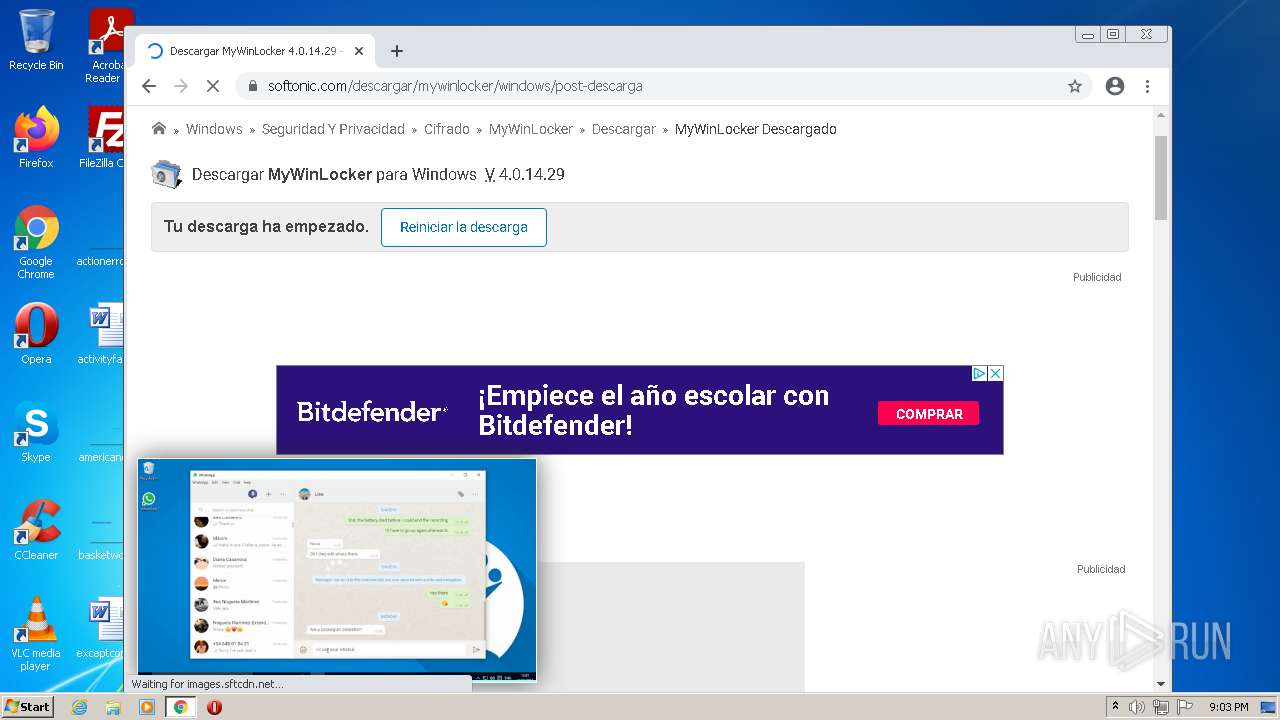This screenshot has width=1280, height=720.
Task: Click the WhatsApp screenshot thumbnail
Action: [x=337, y=569]
